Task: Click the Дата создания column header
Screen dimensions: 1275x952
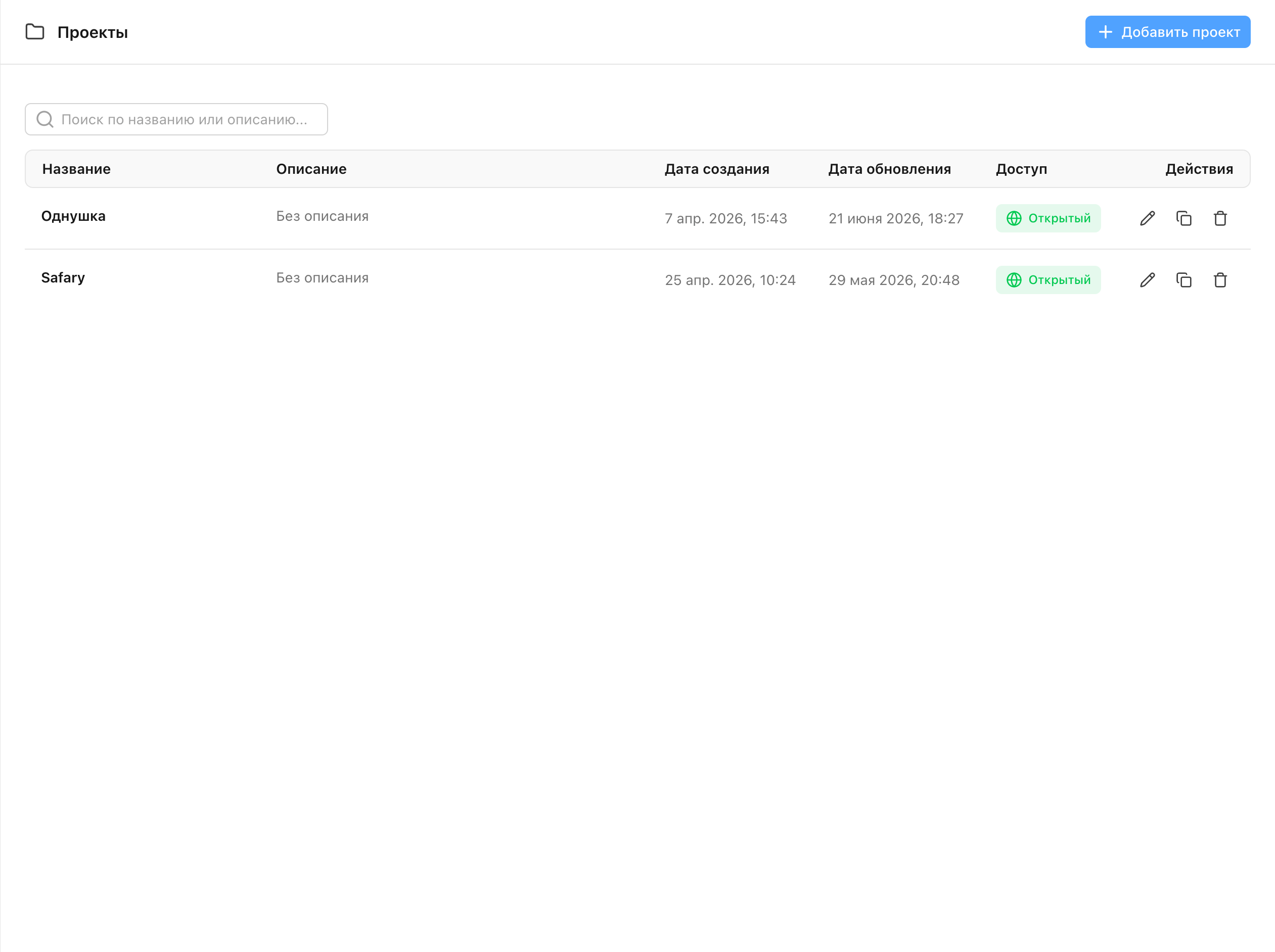Action: click(x=716, y=169)
